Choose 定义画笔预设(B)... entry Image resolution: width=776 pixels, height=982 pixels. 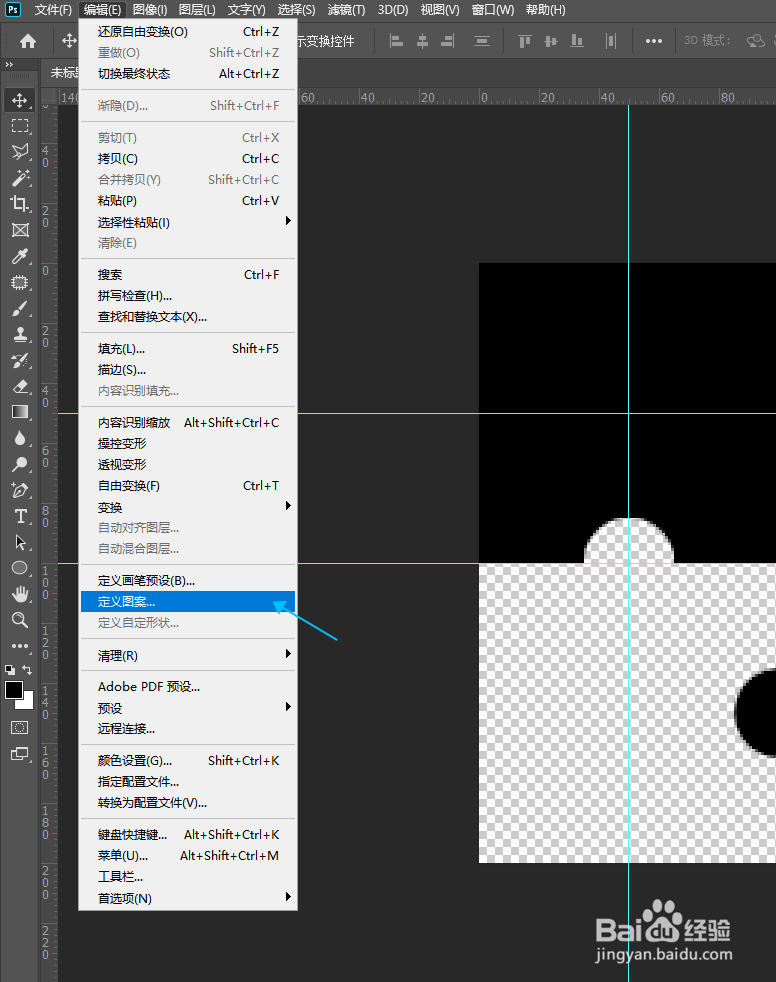point(188,581)
